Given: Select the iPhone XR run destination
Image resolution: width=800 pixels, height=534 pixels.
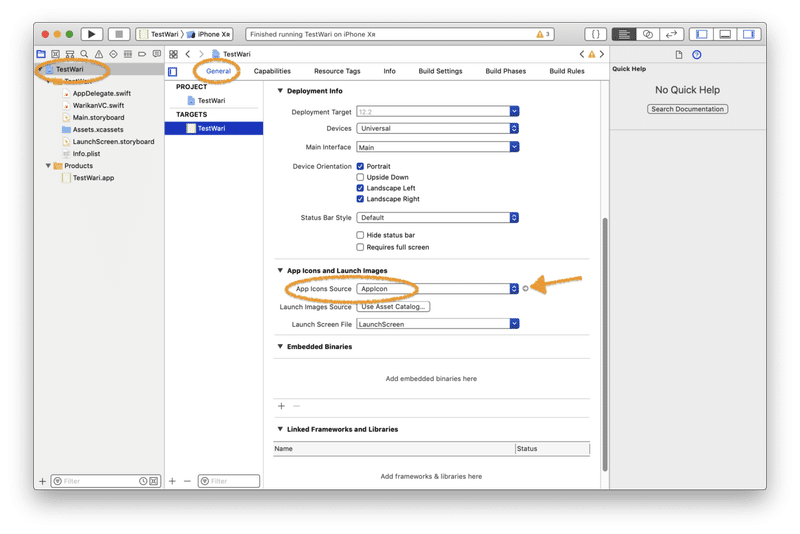Looking at the screenshot, I should 210,34.
